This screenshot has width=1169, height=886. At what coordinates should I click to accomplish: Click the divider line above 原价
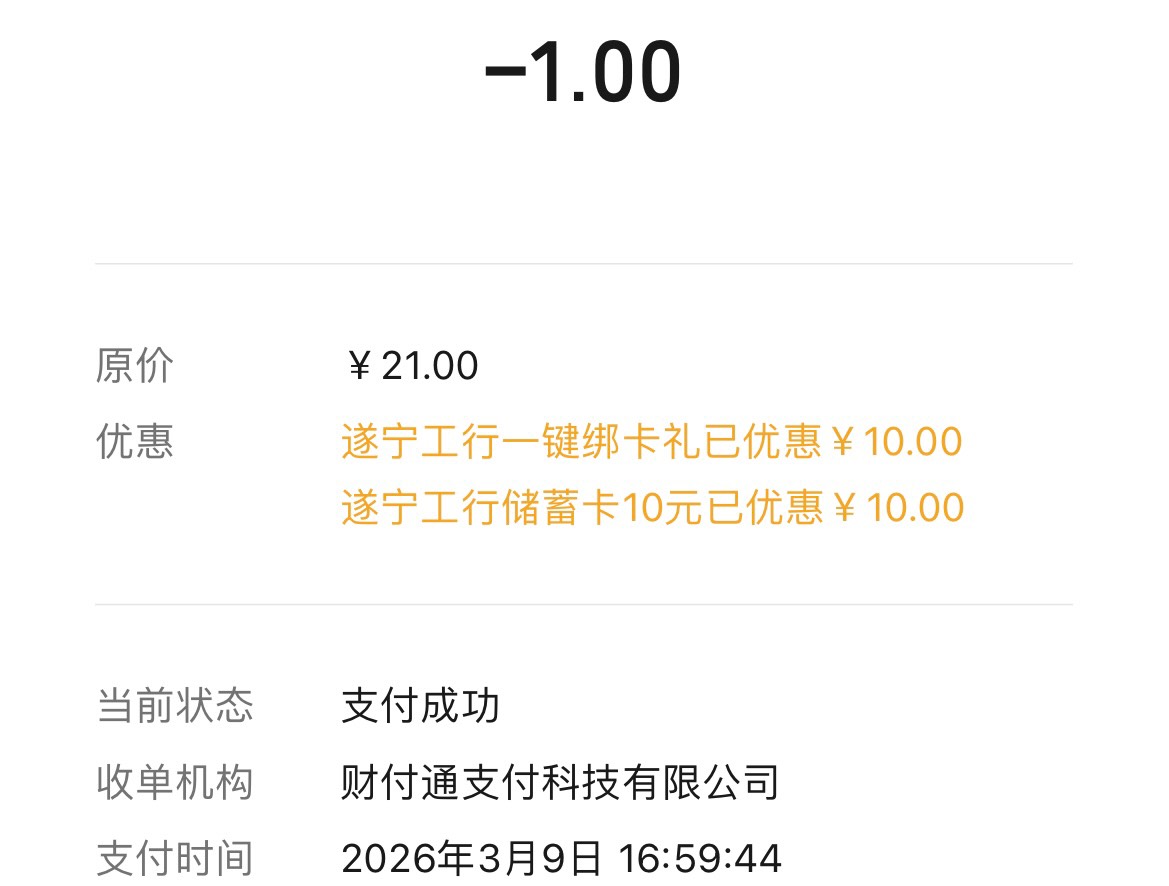(x=583, y=264)
